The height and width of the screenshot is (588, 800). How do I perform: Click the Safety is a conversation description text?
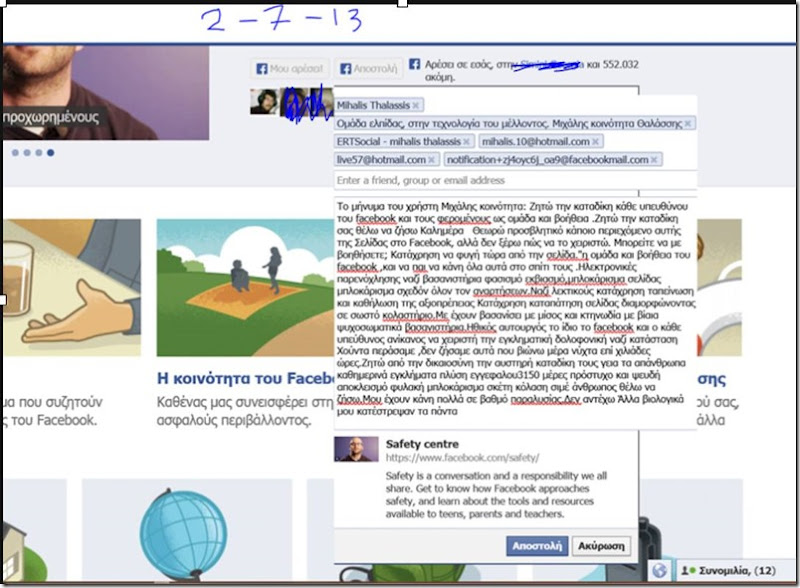tap(496, 495)
